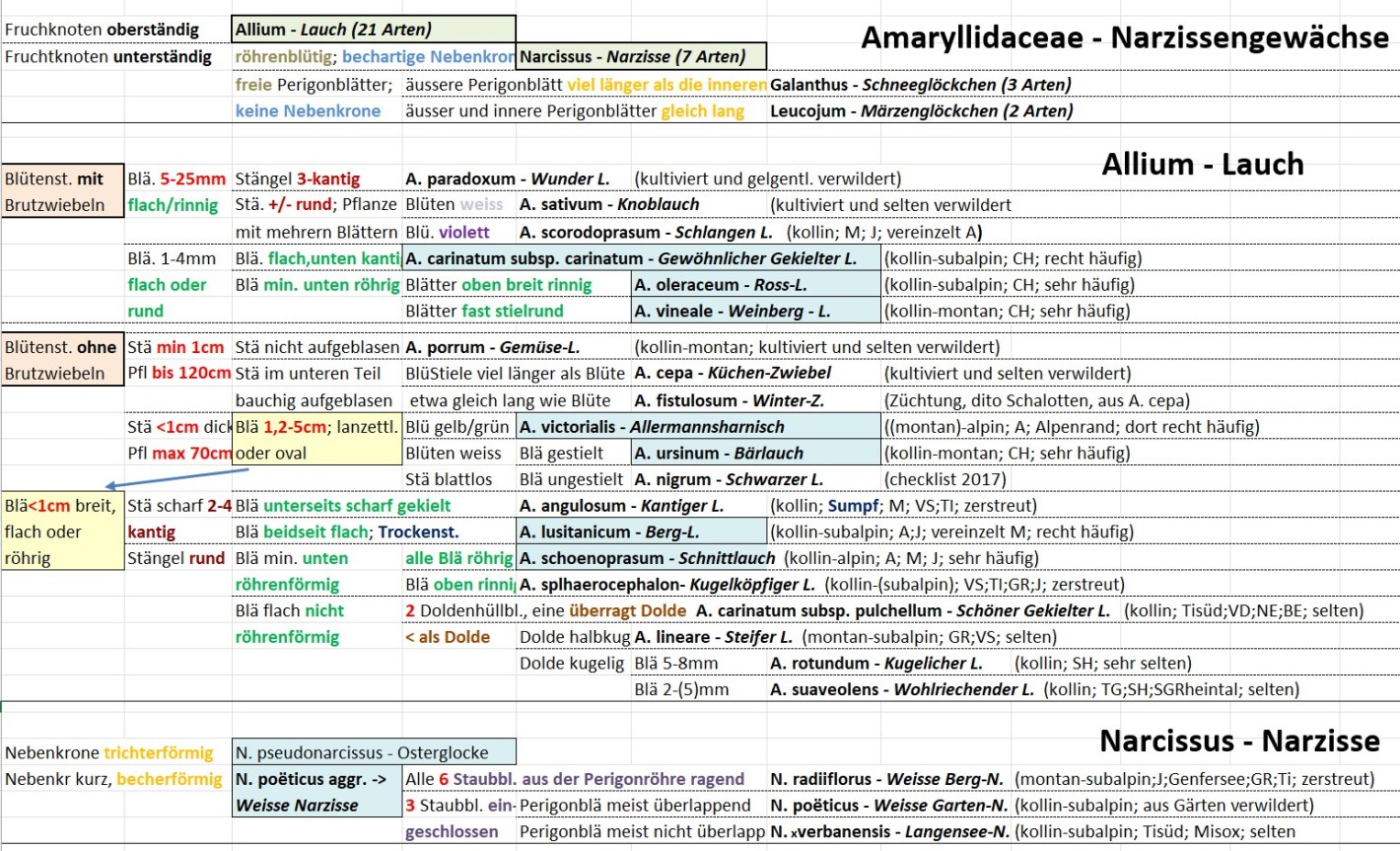1400x851 pixels.
Task: Select 'A. nigrum - Schwarzer L.' cell
Action: click(x=729, y=479)
